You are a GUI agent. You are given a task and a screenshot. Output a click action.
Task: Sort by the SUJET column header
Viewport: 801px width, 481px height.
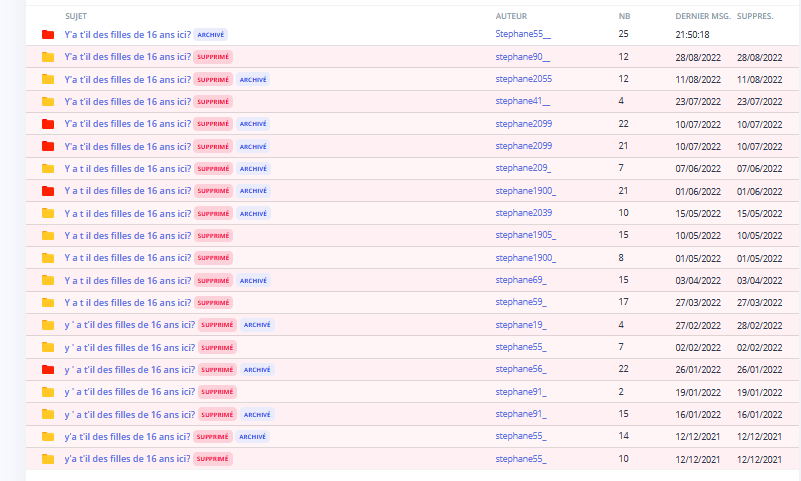(75, 16)
